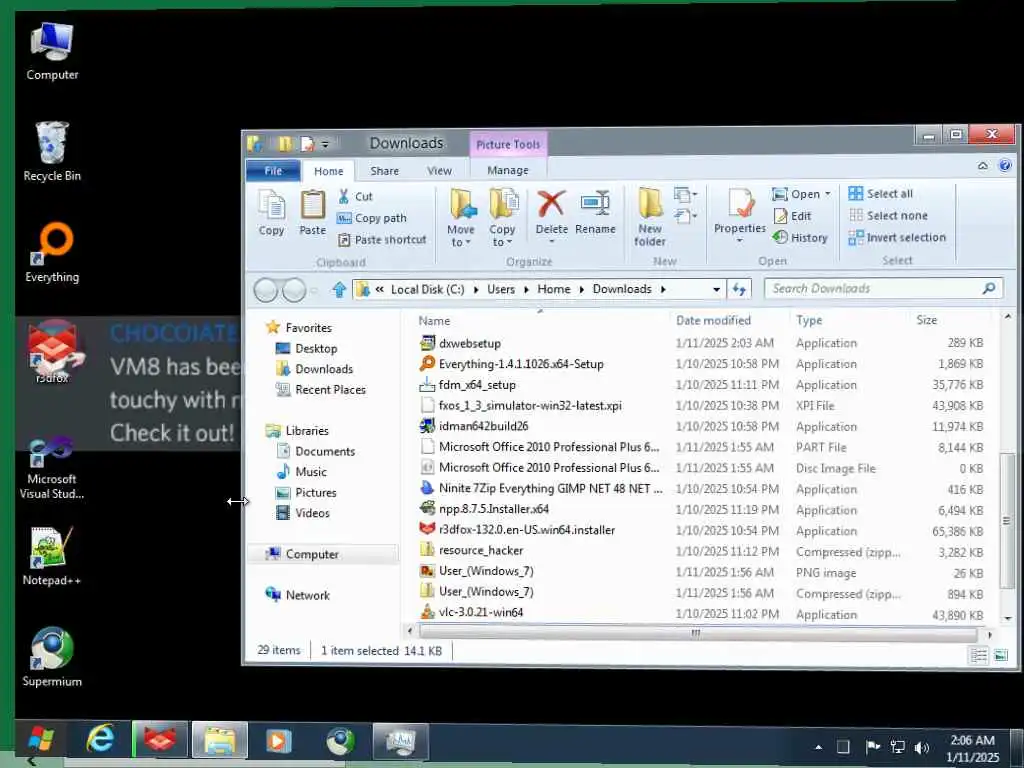Switch to the Share tab
This screenshot has height=768, width=1024.
pos(384,170)
